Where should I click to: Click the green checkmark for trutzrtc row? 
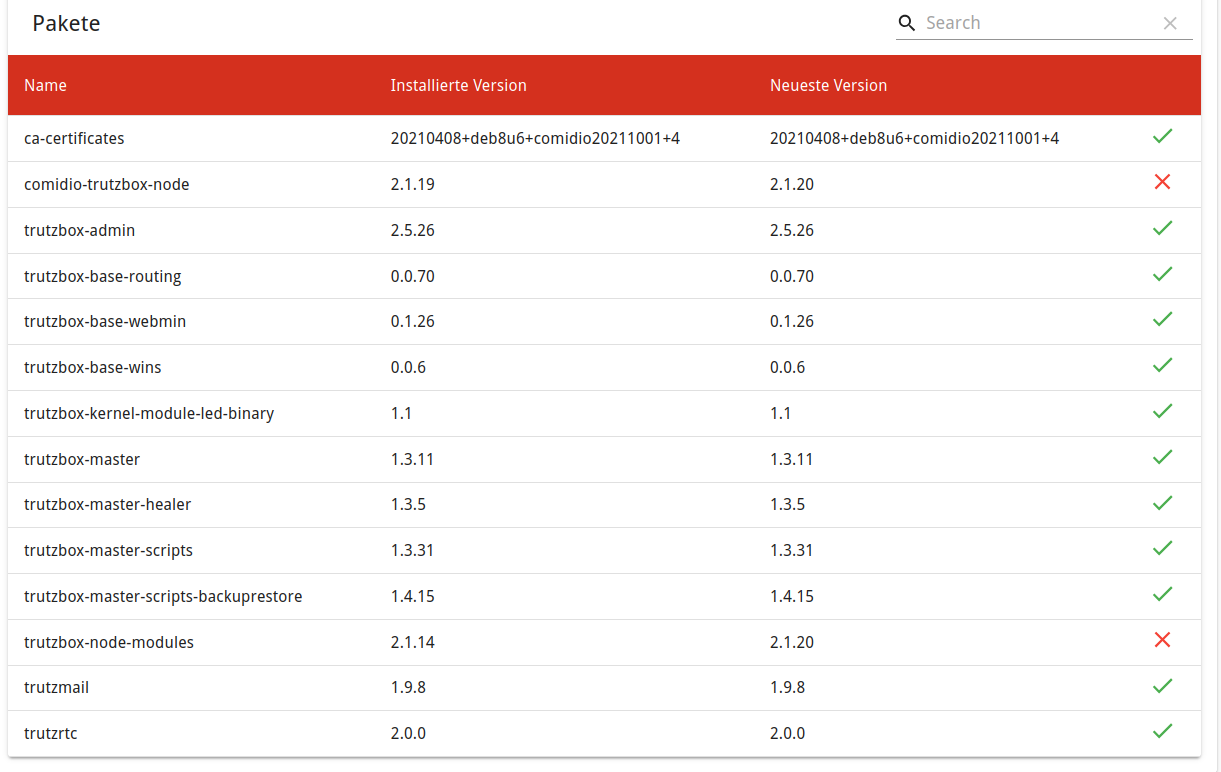tap(1162, 731)
